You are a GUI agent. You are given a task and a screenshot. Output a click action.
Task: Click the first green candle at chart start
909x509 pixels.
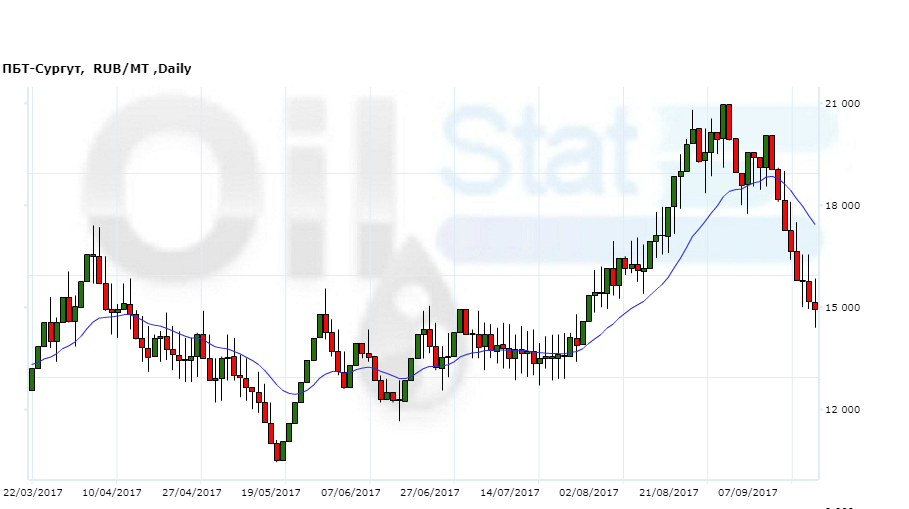pos(32,379)
